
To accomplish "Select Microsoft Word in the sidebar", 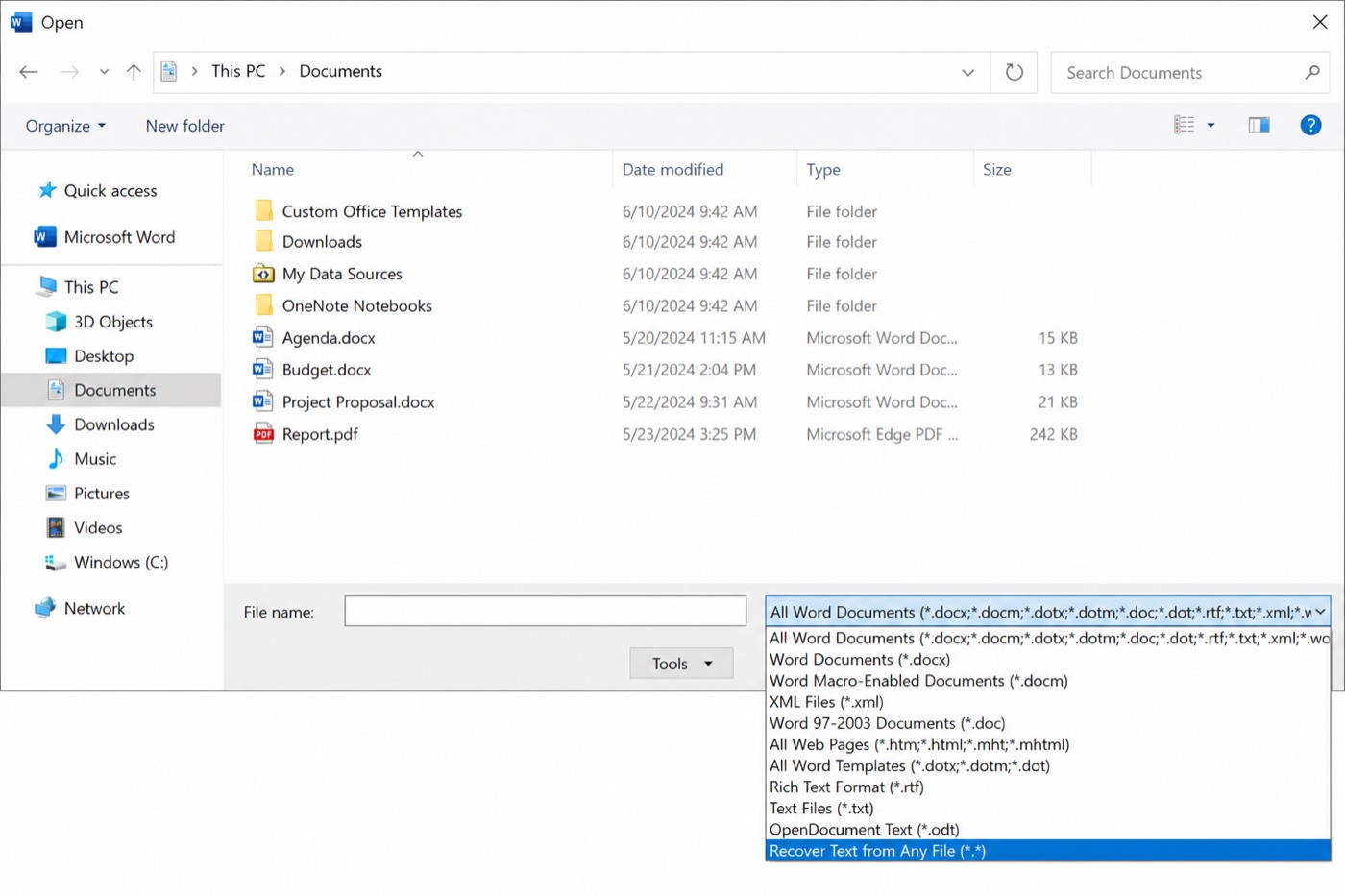I will (105, 236).
